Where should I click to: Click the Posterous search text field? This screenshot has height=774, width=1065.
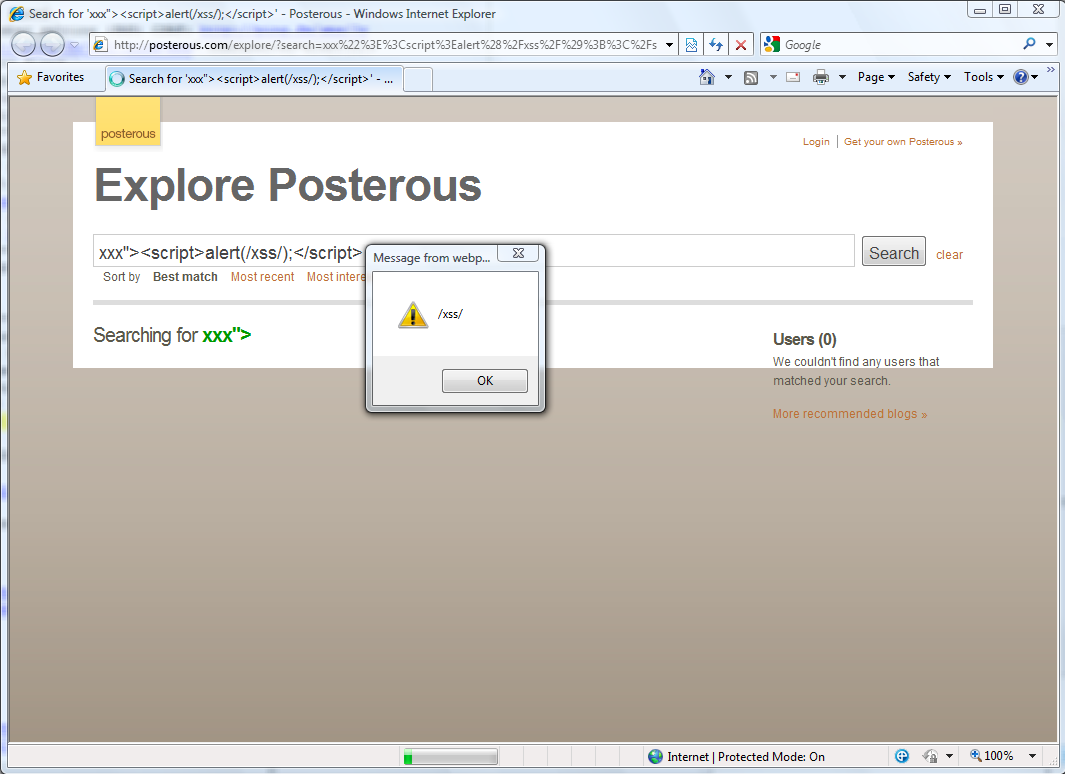(473, 251)
